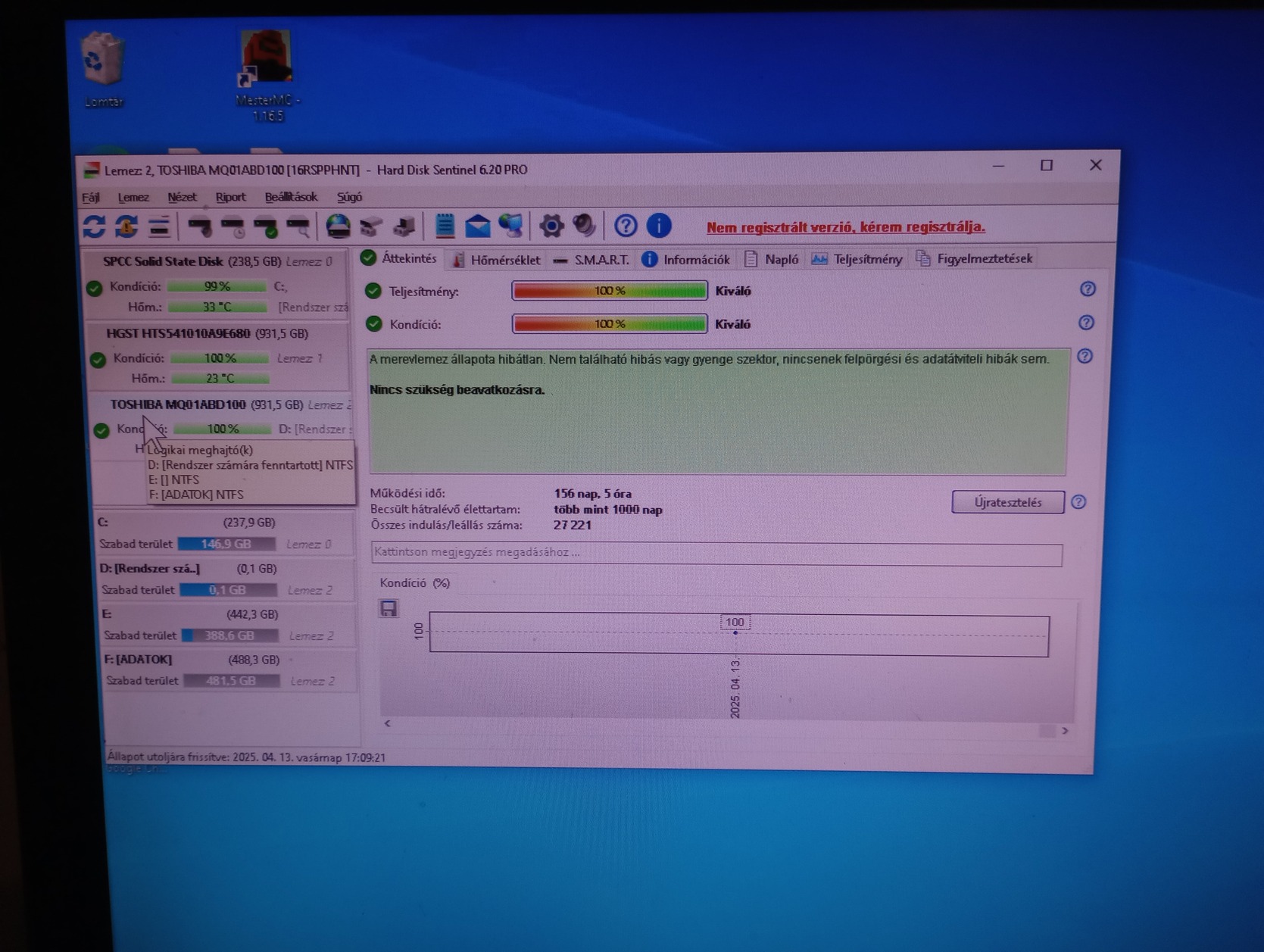The width and height of the screenshot is (1264, 952).
Task: Open the Fájl menu
Action: [91, 198]
